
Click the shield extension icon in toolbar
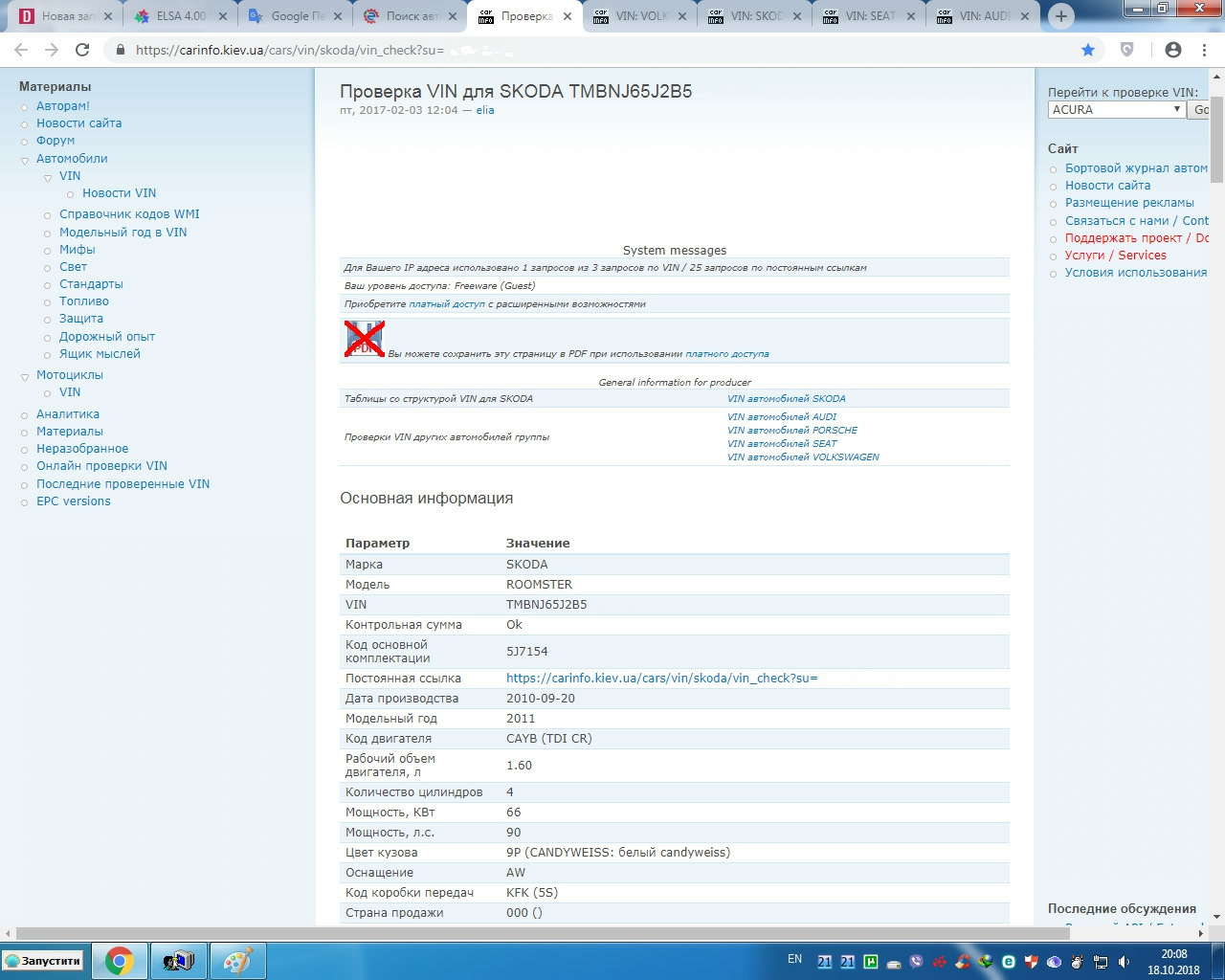pos(1127,50)
